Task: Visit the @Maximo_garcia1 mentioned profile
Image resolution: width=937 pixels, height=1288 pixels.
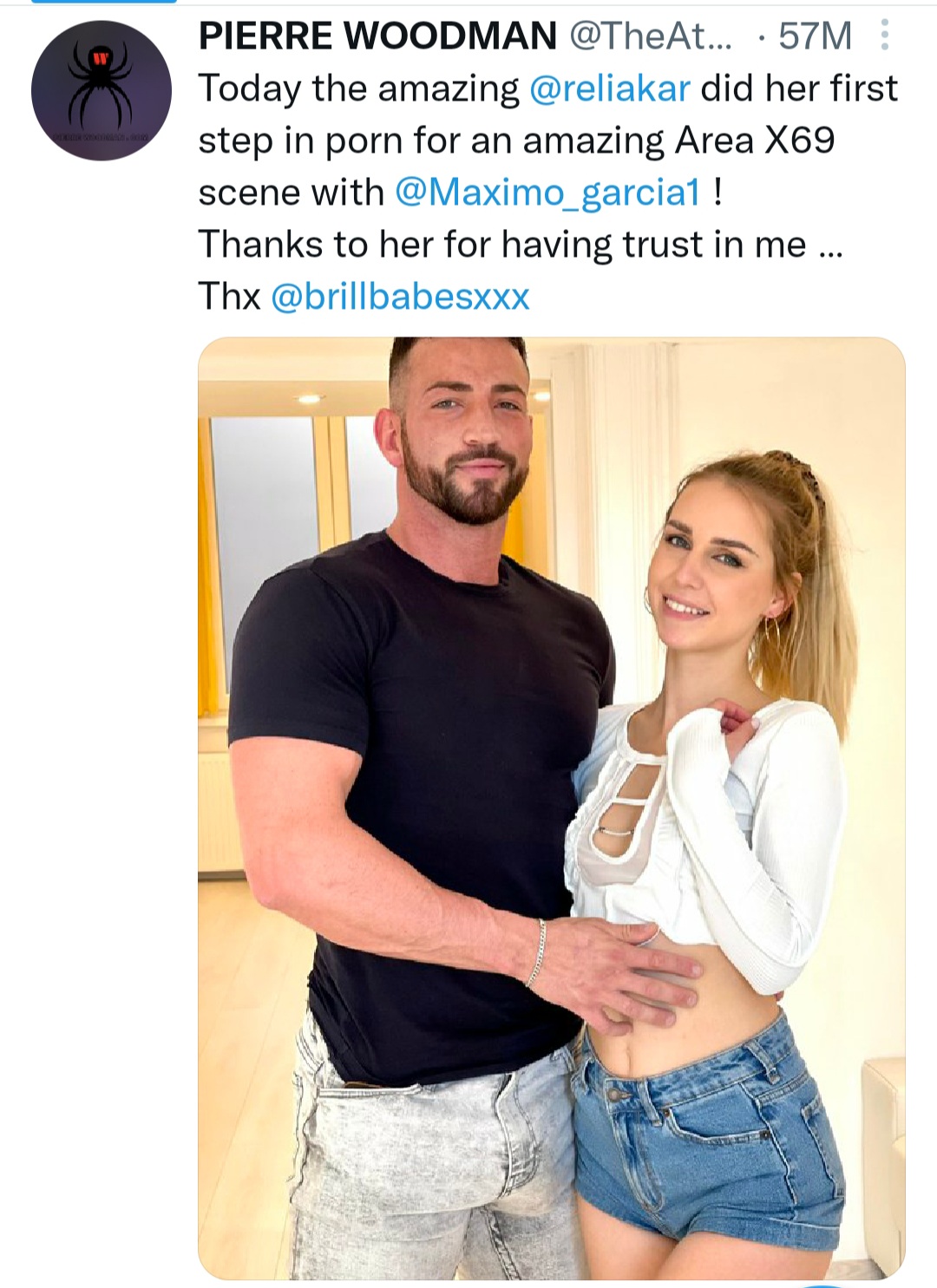Action: 547,193
